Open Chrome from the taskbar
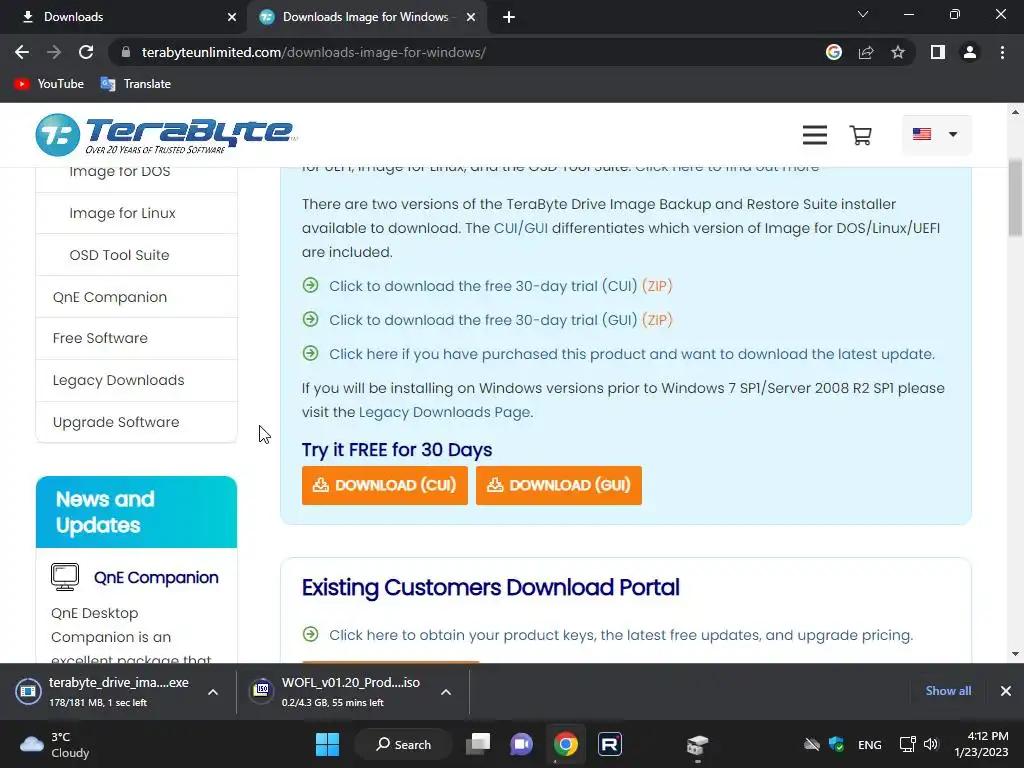The width and height of the screenshot is (1024, 768). click(x=566, y=744)
